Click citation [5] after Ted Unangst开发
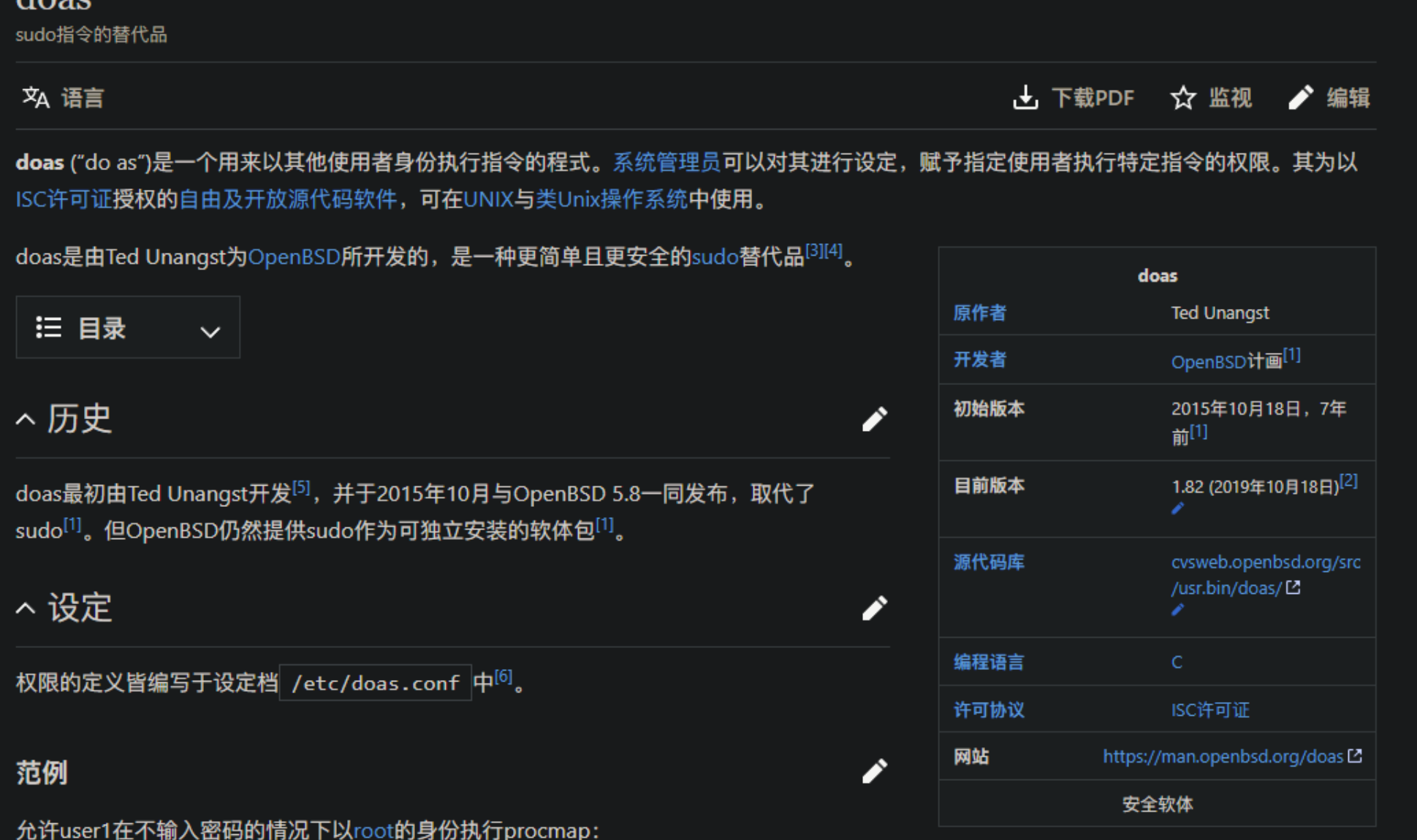Screen dimensions: 1417x840 tap(302, 487)
